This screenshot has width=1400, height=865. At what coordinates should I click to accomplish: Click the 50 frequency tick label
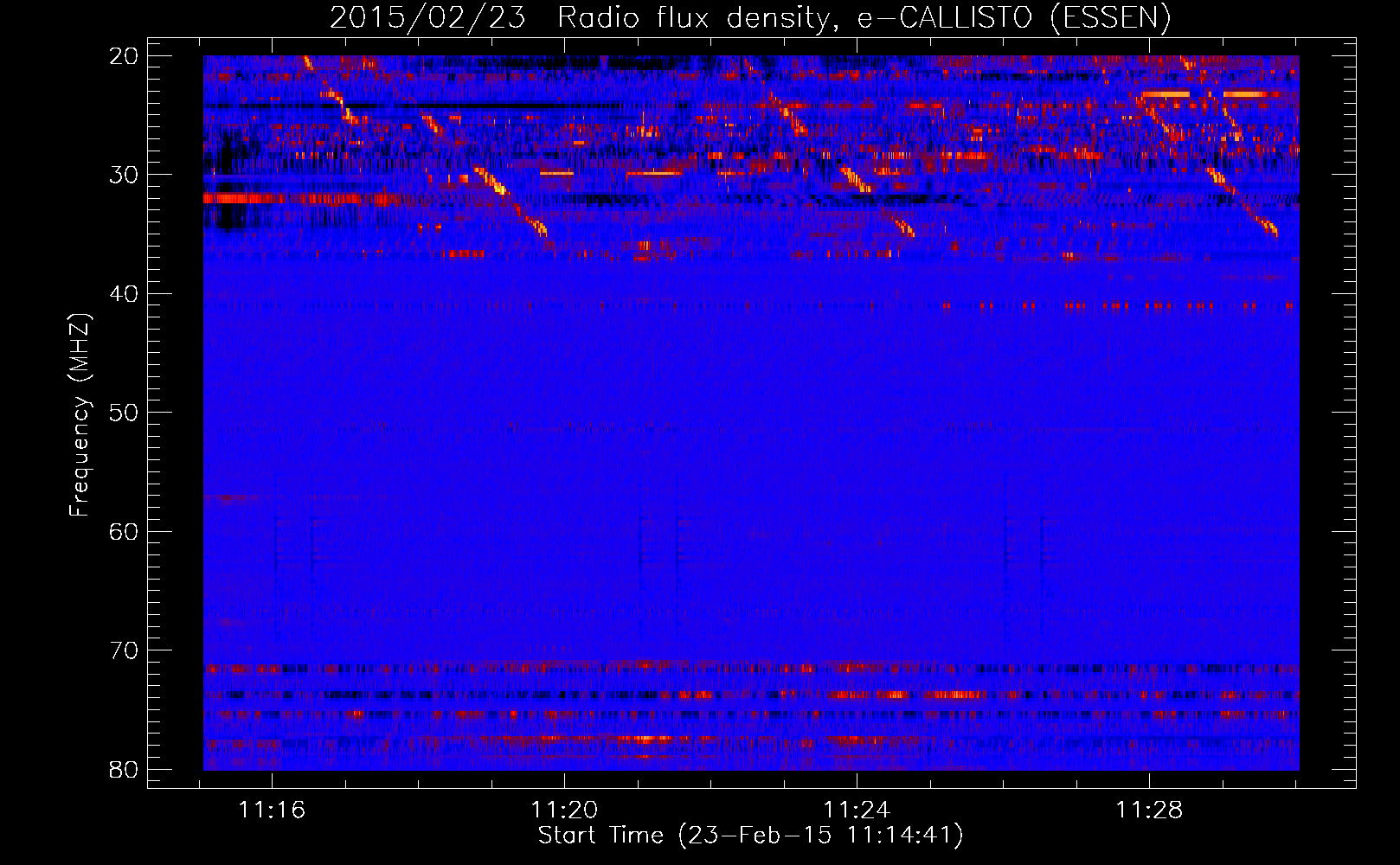[x=125, y=413]
